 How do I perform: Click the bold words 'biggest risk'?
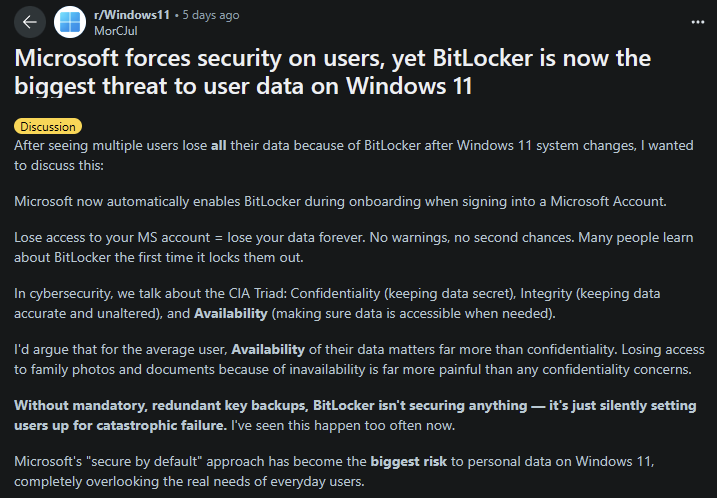[408, 461]
